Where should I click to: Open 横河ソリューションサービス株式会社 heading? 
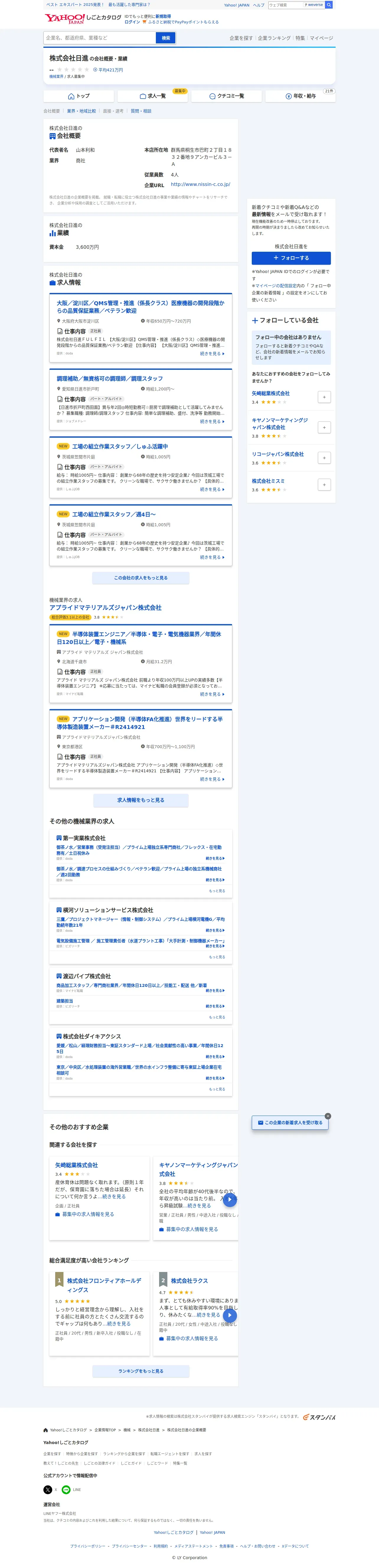(108, 910)
